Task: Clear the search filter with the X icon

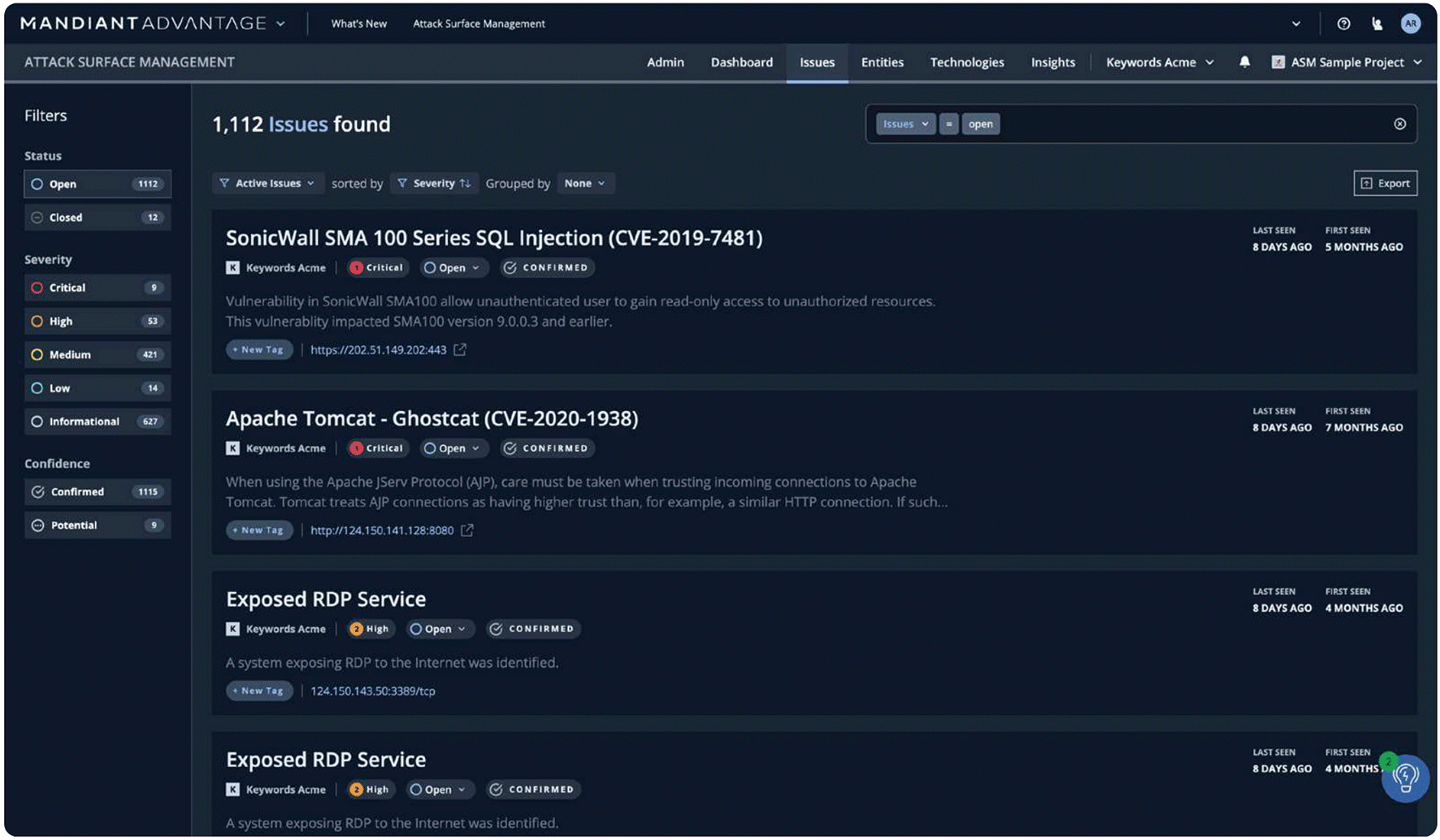Action: (x=1399, y=123)
